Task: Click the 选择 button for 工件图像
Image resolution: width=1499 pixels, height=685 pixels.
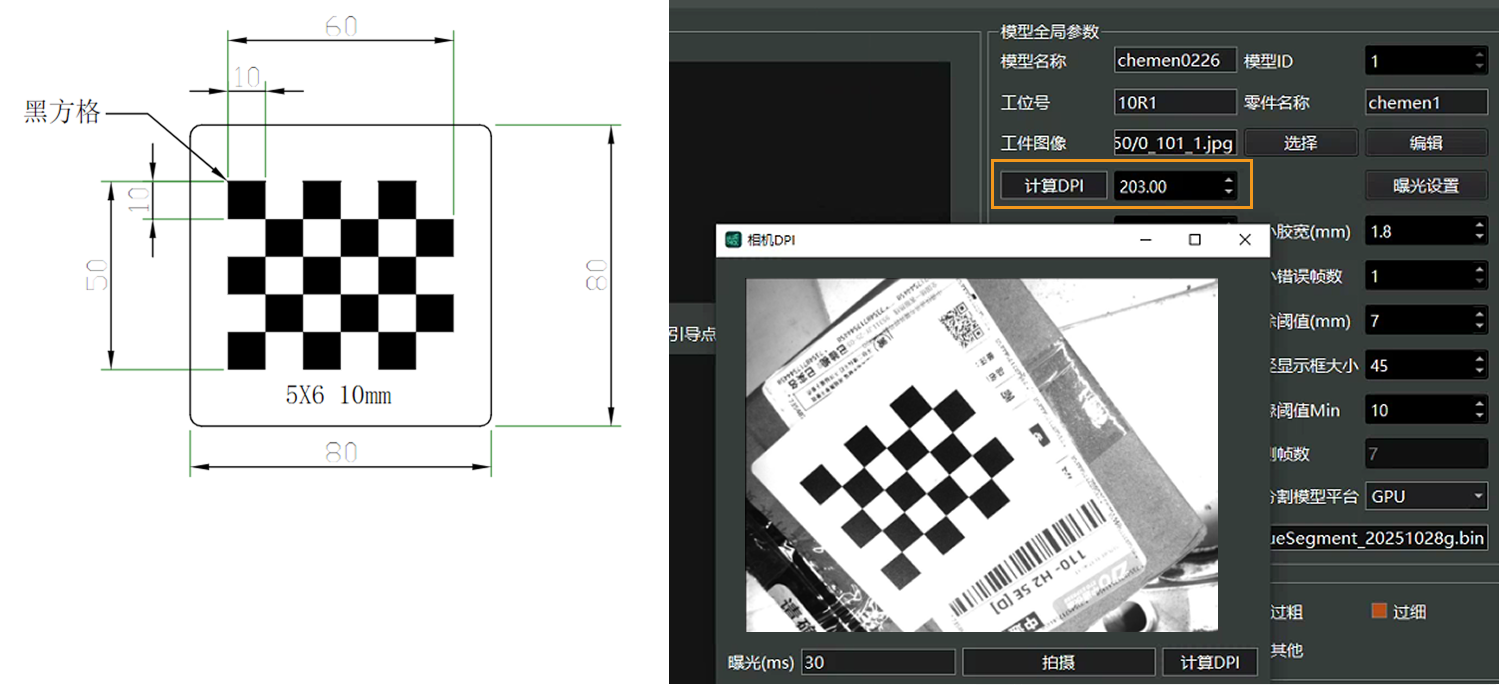Action: click(x=1300, y=143)
